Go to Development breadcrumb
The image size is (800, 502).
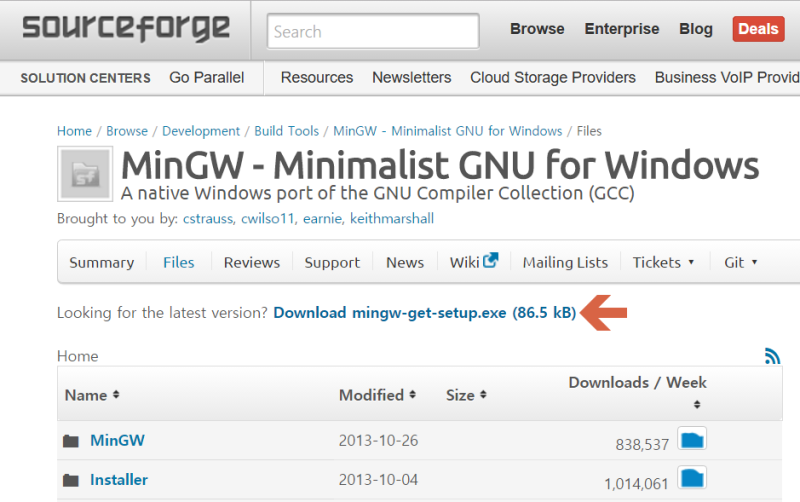click(201, 131)
